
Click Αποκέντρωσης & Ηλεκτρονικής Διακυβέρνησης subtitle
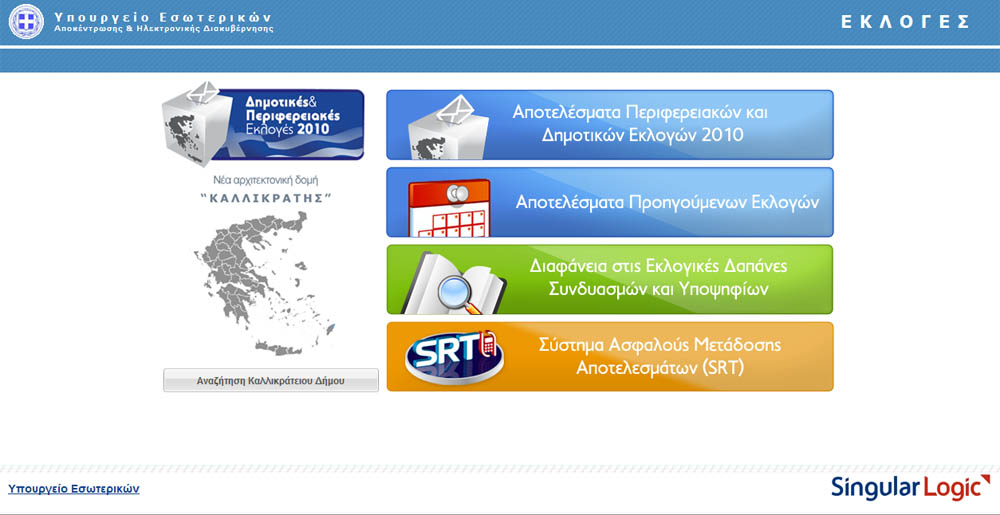(x=163, y=29)
